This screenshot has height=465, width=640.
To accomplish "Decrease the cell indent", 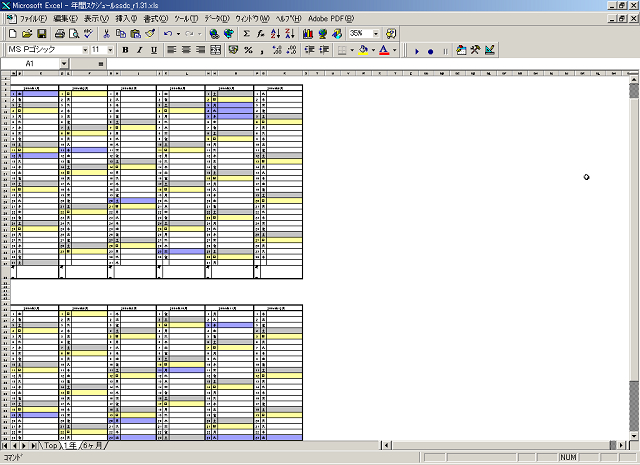I will (x=309, y=50).
